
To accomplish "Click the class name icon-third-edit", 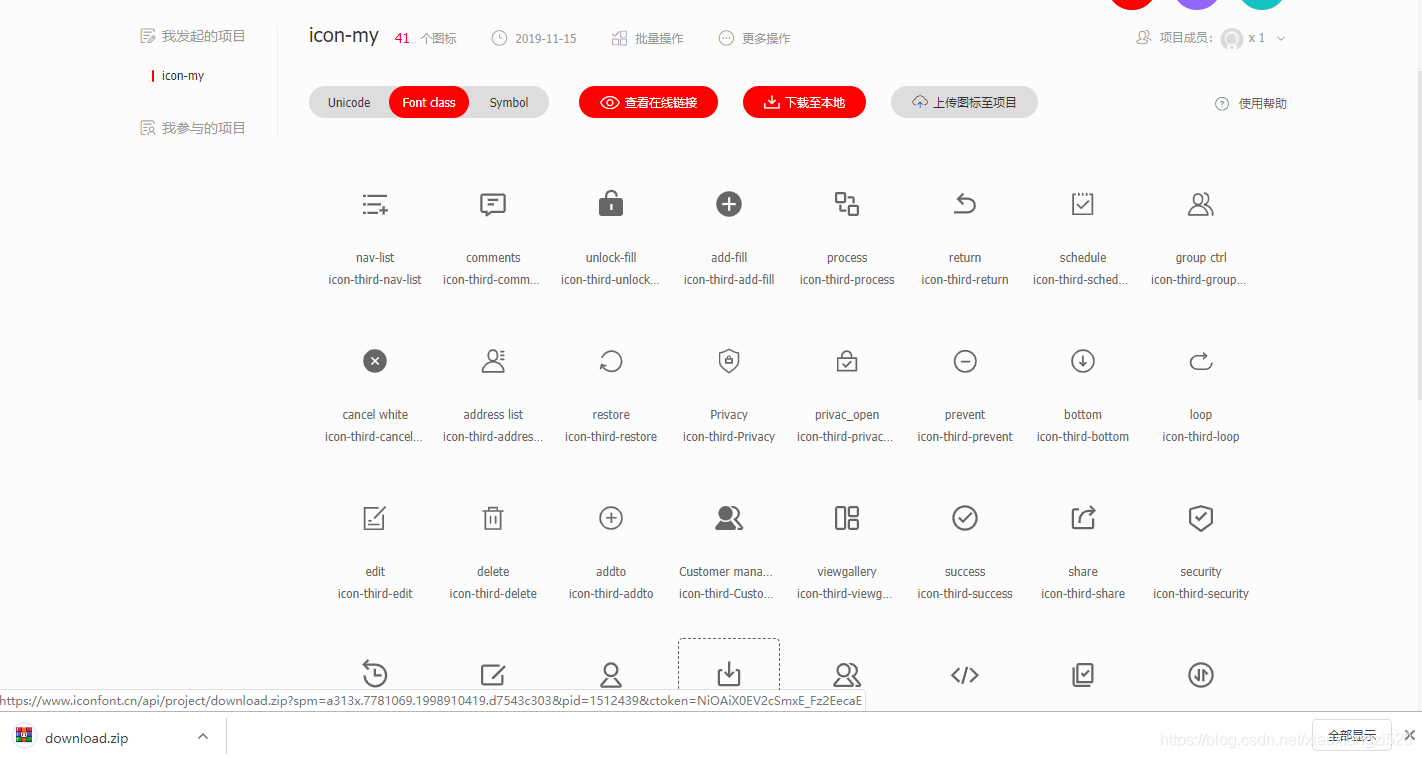I will click(375, 594).
